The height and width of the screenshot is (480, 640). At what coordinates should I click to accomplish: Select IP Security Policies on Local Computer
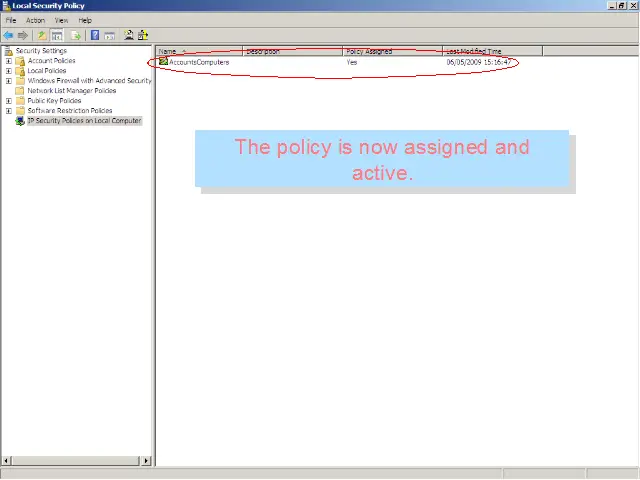[84, 121]
